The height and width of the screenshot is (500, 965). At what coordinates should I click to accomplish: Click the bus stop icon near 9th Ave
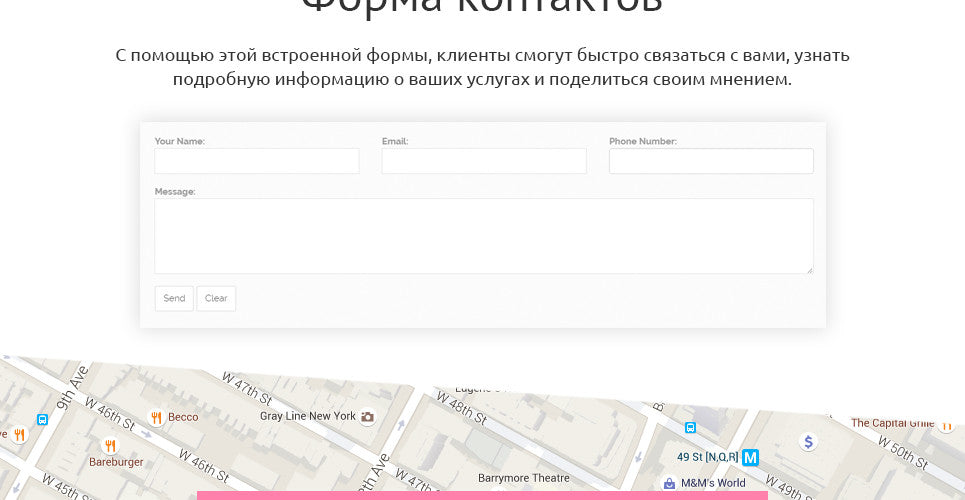point(42,419)
